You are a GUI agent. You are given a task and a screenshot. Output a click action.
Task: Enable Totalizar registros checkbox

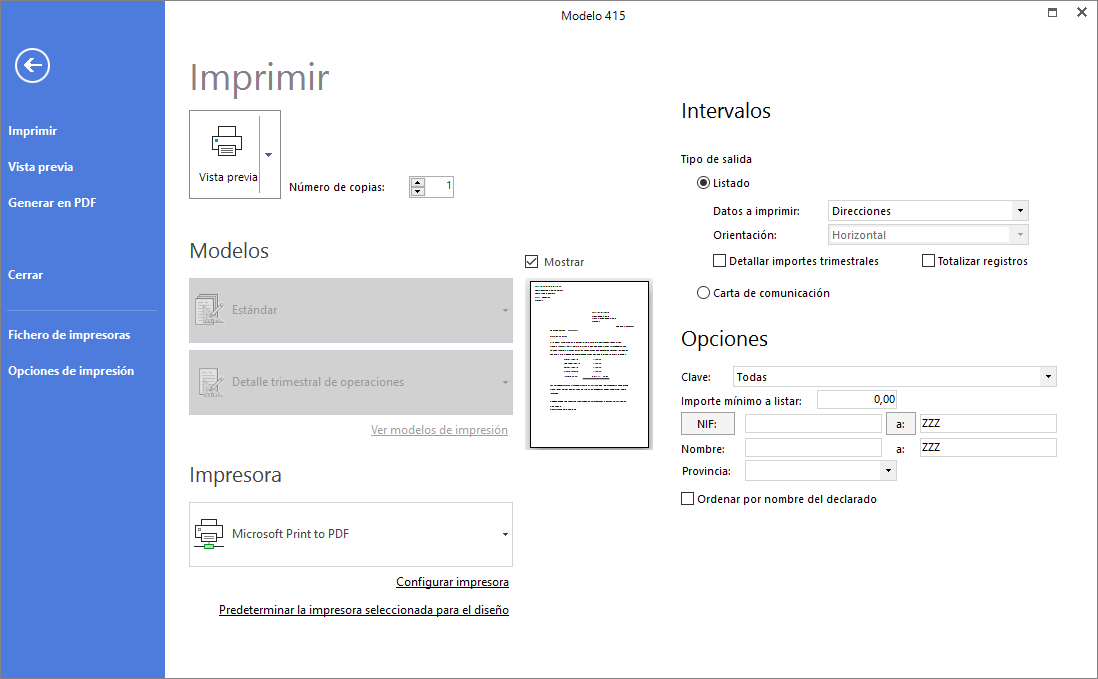[929, 261]
